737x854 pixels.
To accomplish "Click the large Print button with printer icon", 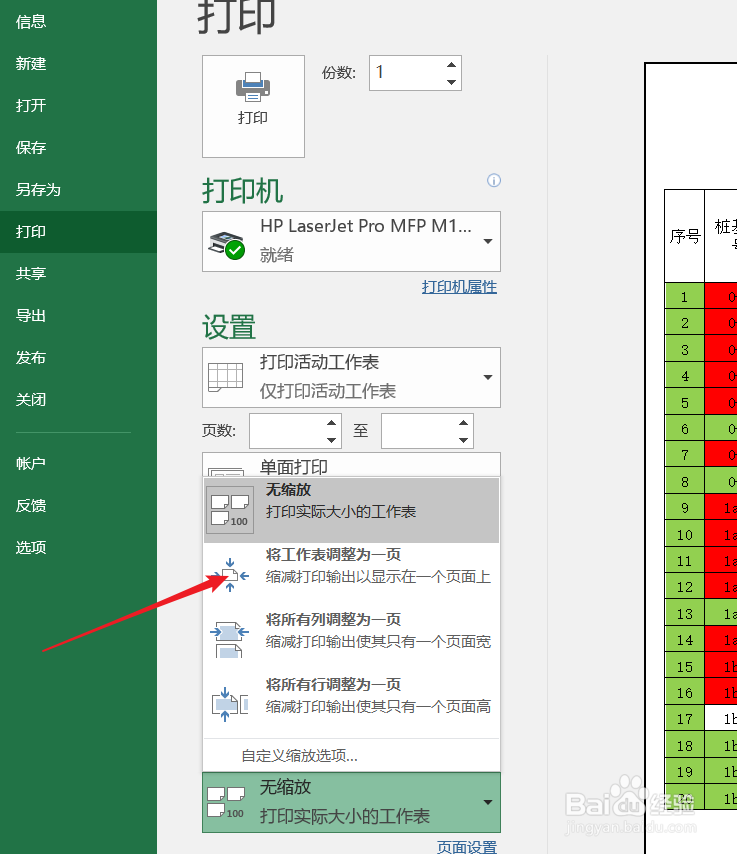I will point(253,106).
